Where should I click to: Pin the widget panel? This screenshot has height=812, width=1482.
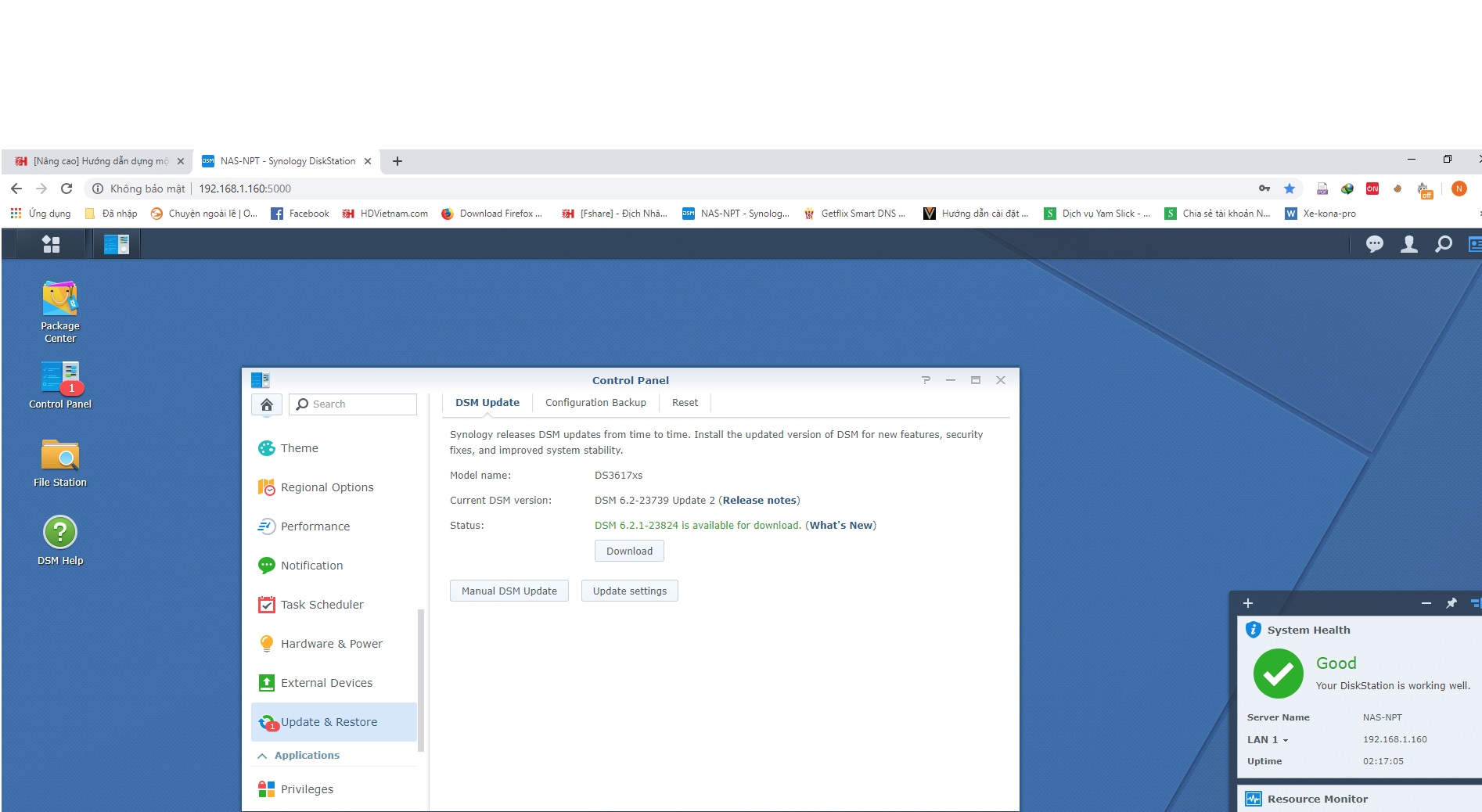point(1451,603)
